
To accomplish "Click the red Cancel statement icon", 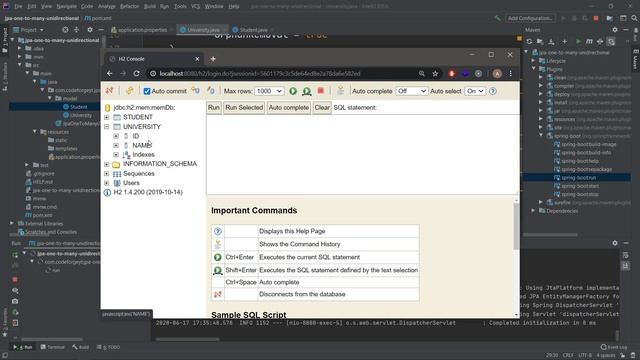I will (x=321, y=91).
